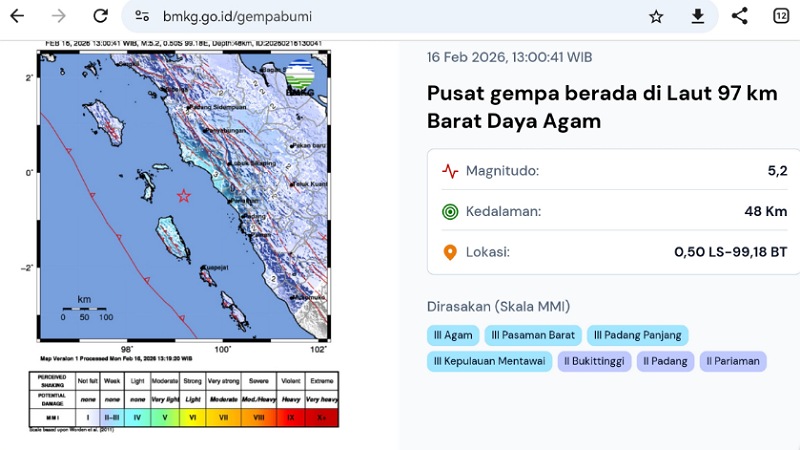Click the MMI VIII orange legend cell
The image size is (800, 450).
click(259, 417)
